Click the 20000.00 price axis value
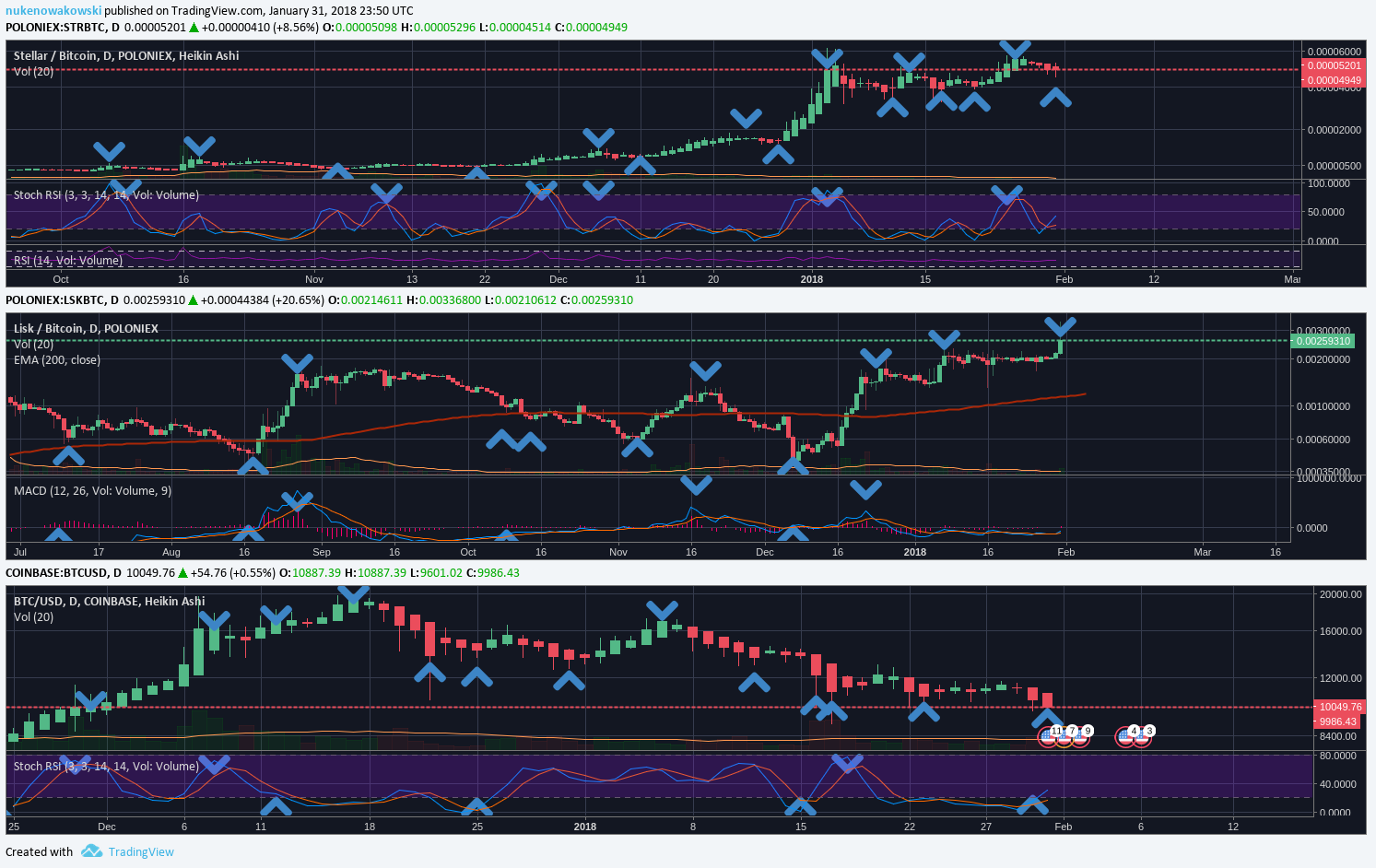 click(x=1340, y=594)
